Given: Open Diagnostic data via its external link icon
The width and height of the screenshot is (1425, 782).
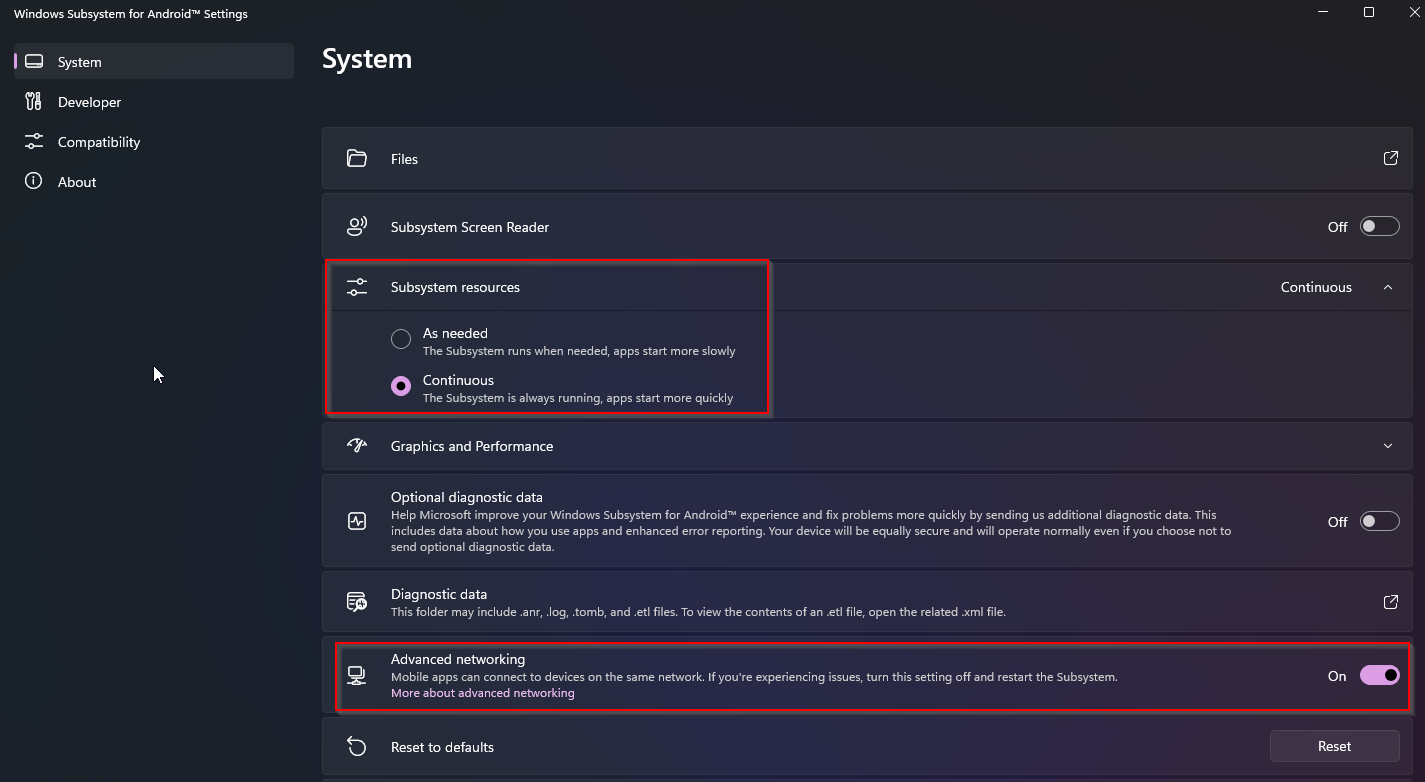Looking at the screenshot, I should click(1390, 602).
